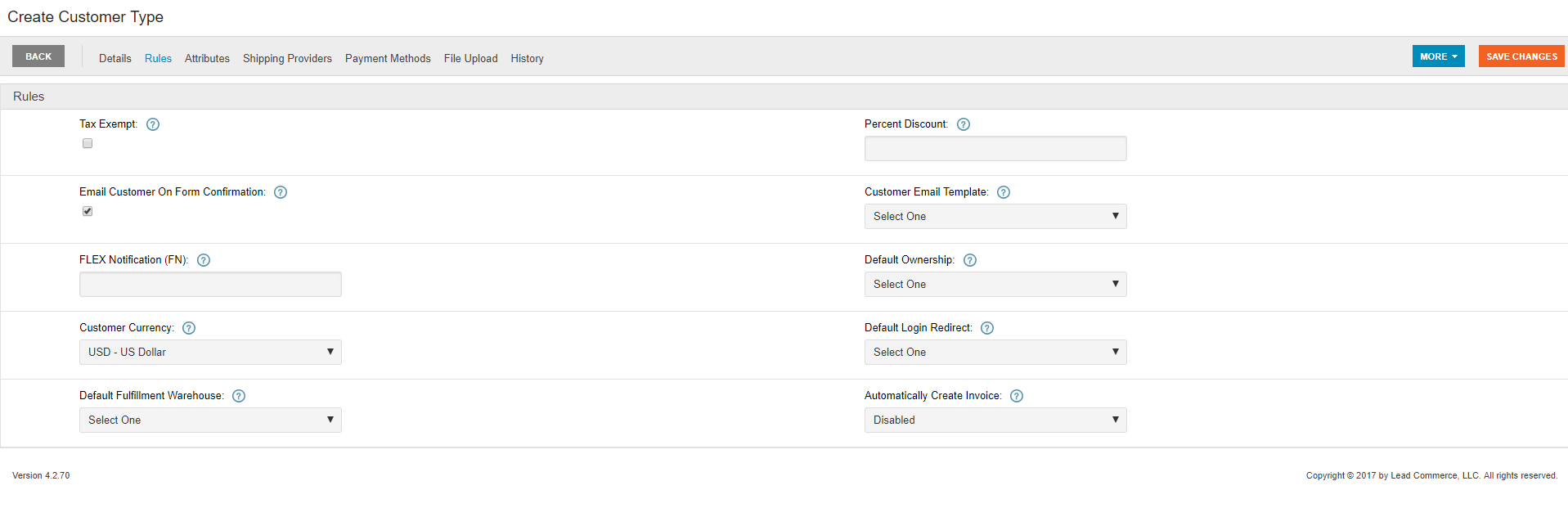Open the Customer Currency dropdown
Screen dimensions: 1568x517
point(210,353)
